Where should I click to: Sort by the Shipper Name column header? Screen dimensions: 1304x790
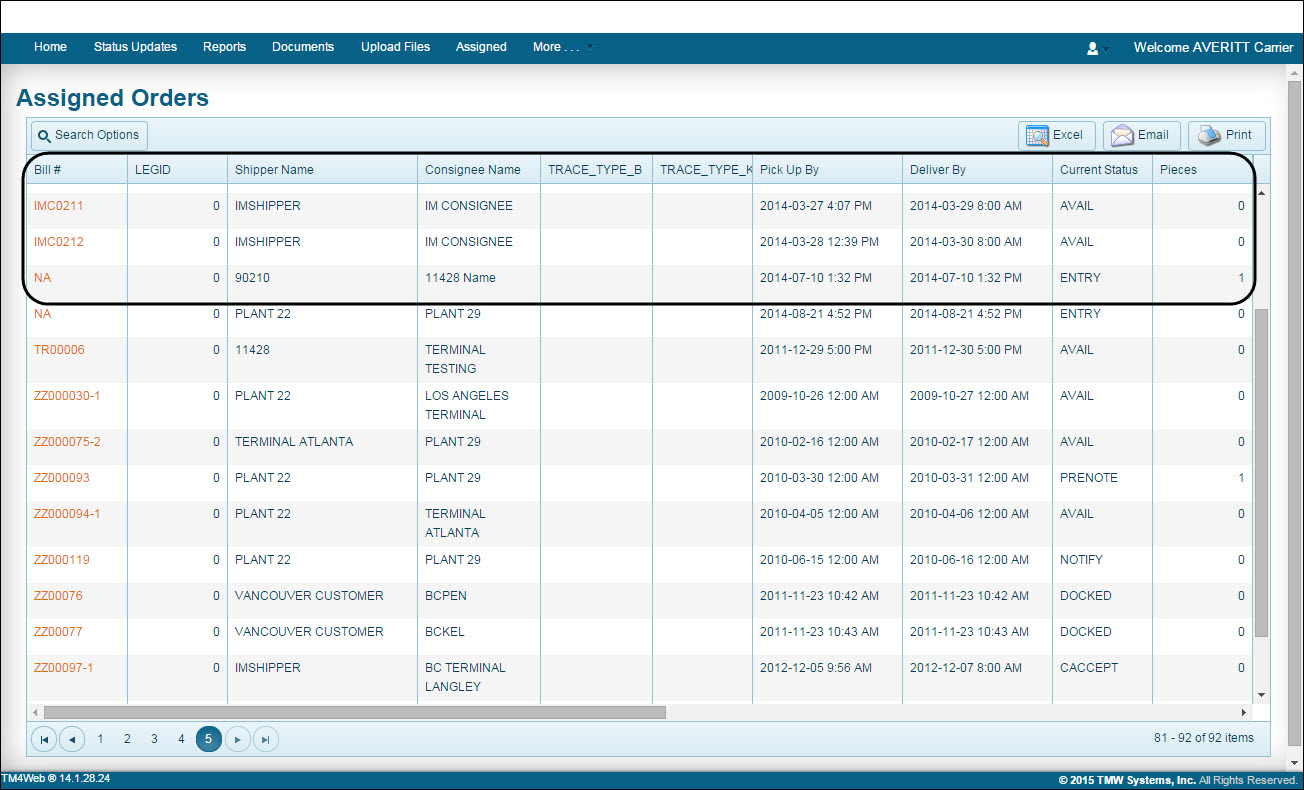pyautogui.click(x=323, y=170)
